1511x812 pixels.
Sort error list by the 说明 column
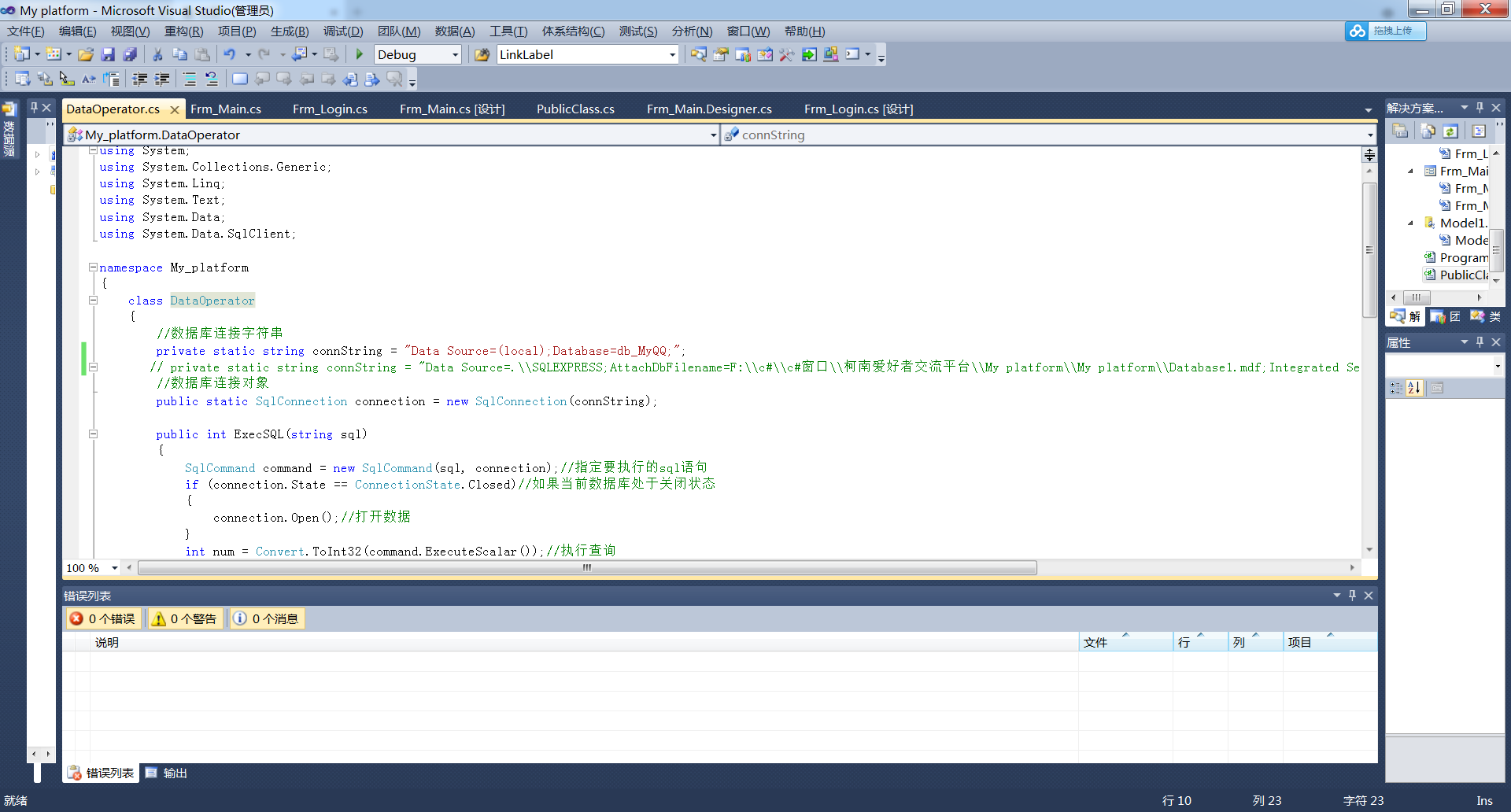pos(584,643)
